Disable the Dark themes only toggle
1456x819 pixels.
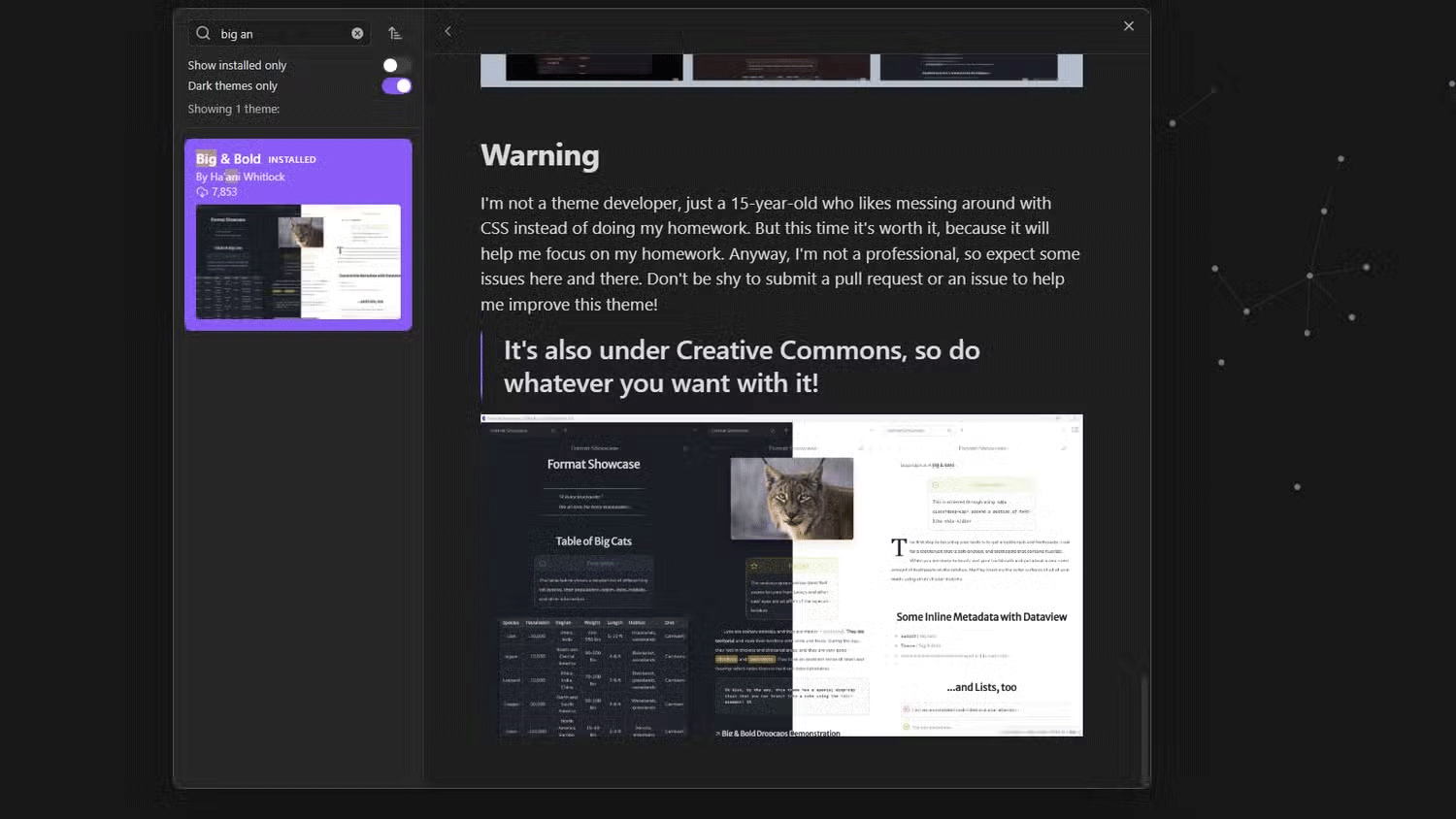[x=396, y=86]
